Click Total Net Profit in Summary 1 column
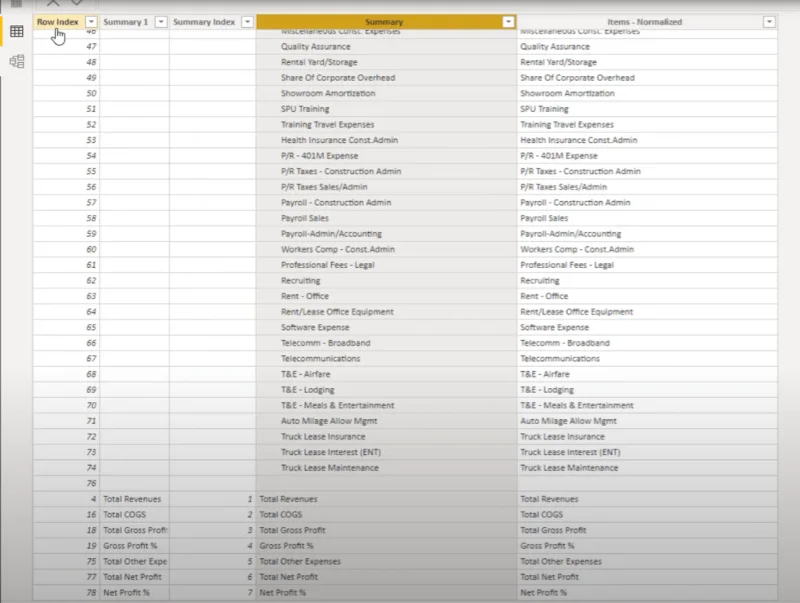 (132, 577)
